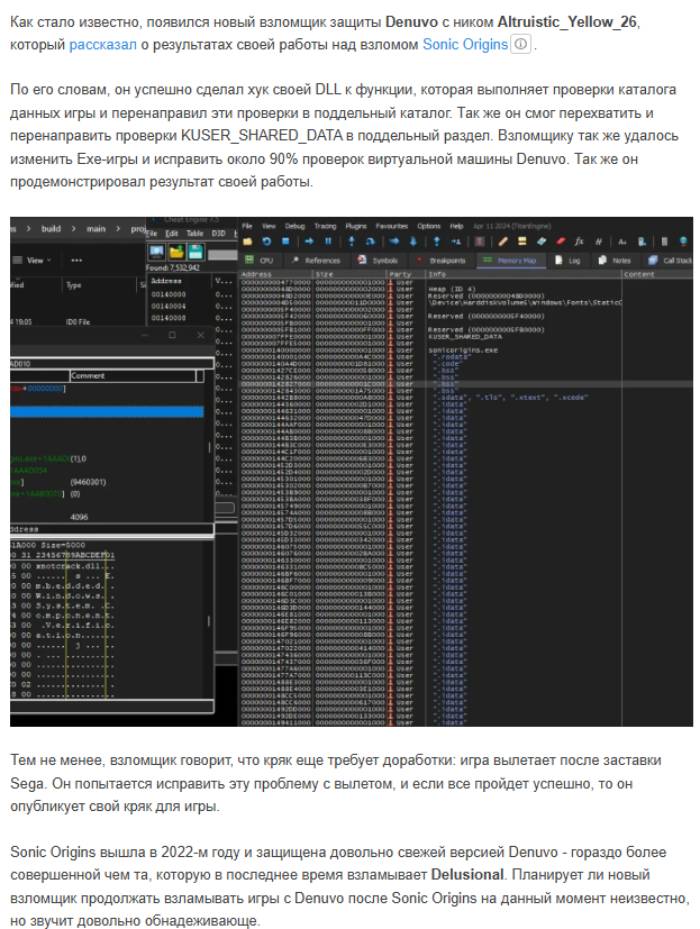Switch to the CPU tab in x64dbg
700x929 pixels.
[x=260, y=260]
